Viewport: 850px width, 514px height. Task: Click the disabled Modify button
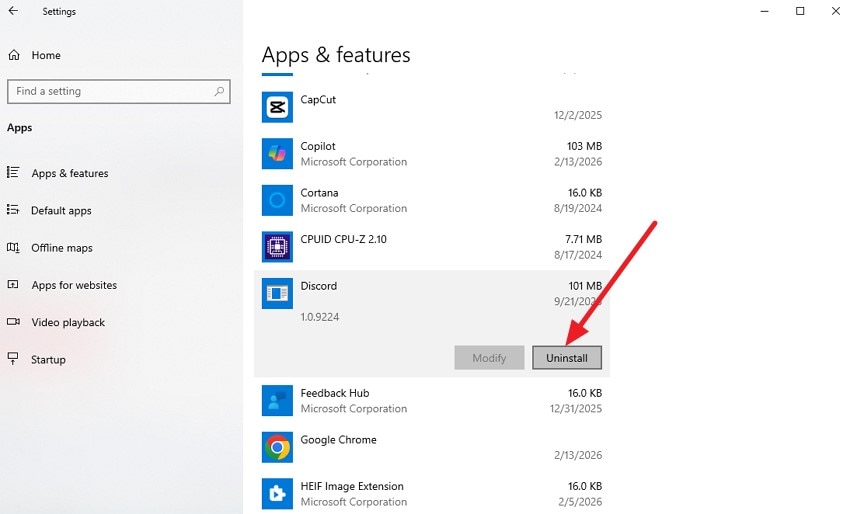[x=489, y=358]
